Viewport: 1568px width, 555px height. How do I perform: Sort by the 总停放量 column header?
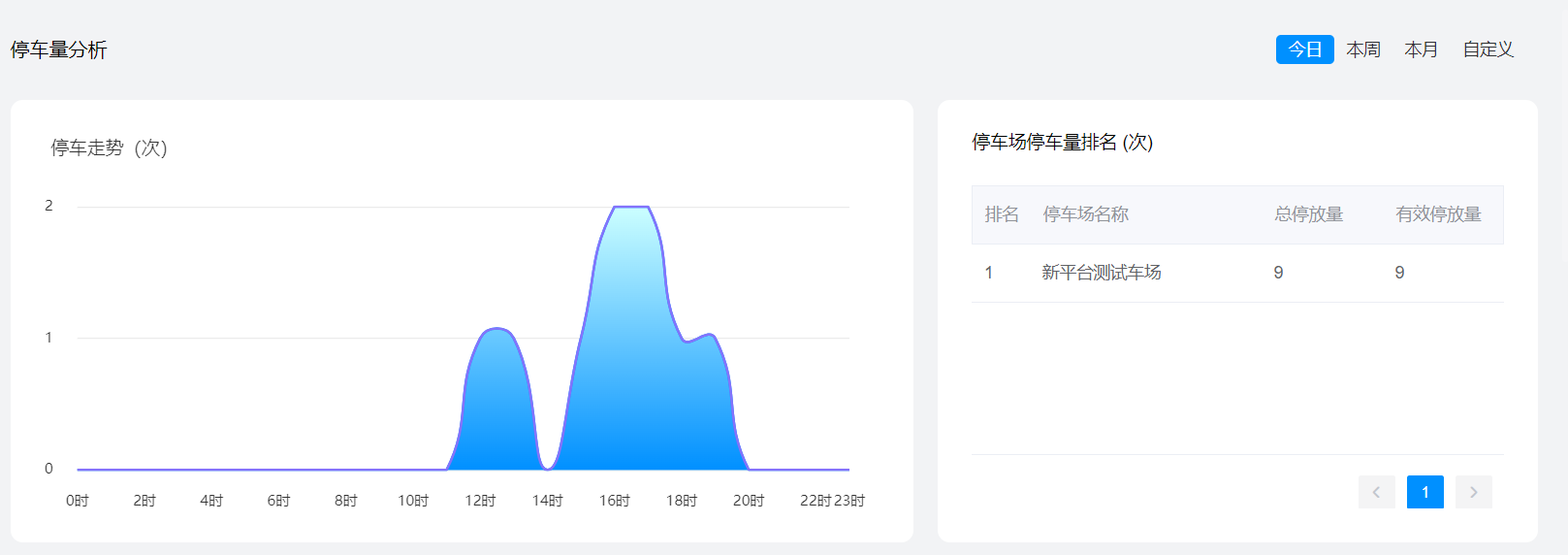[1308, 214]
